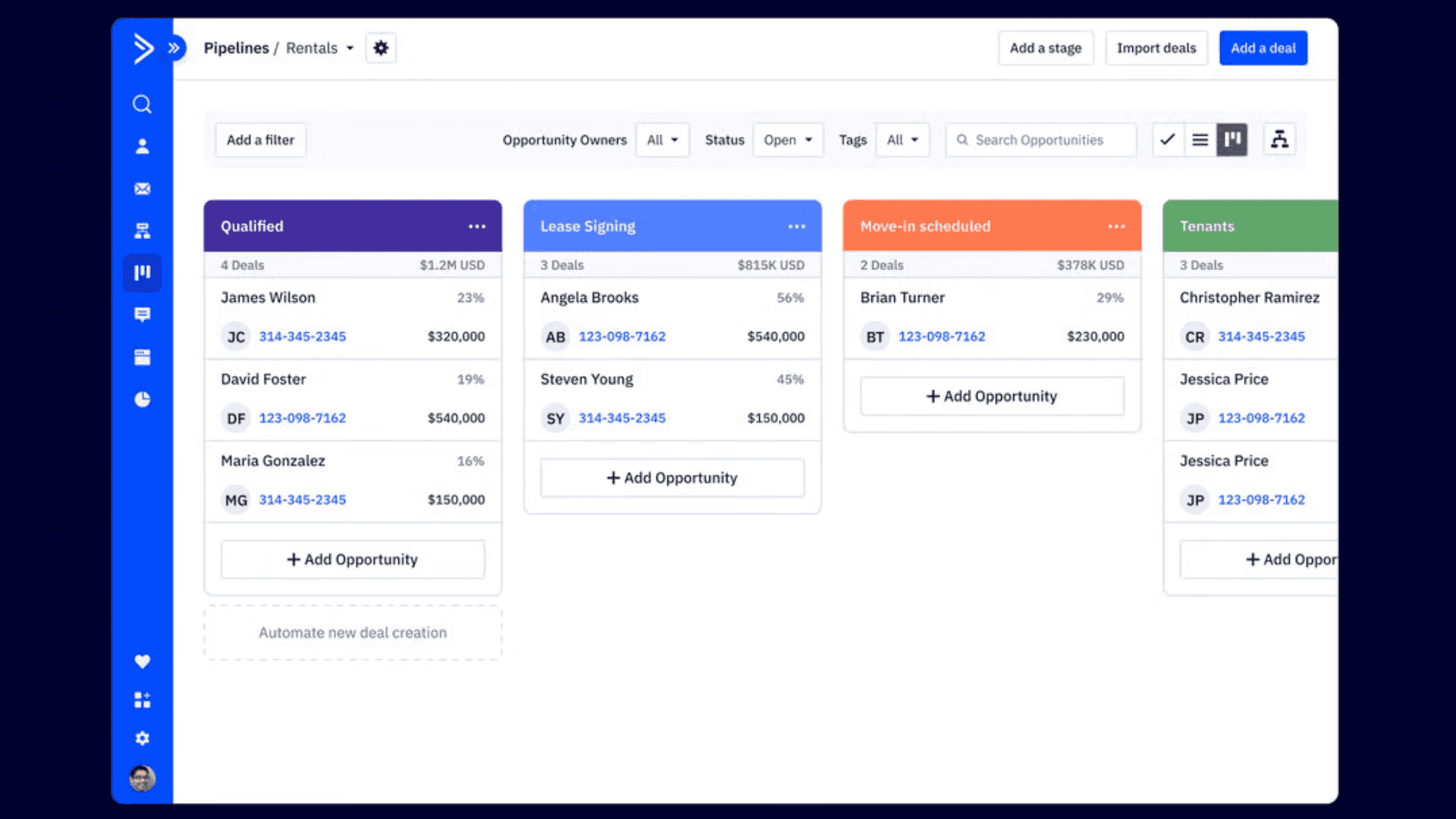Click Add a filter button

(x=260, y=140)
